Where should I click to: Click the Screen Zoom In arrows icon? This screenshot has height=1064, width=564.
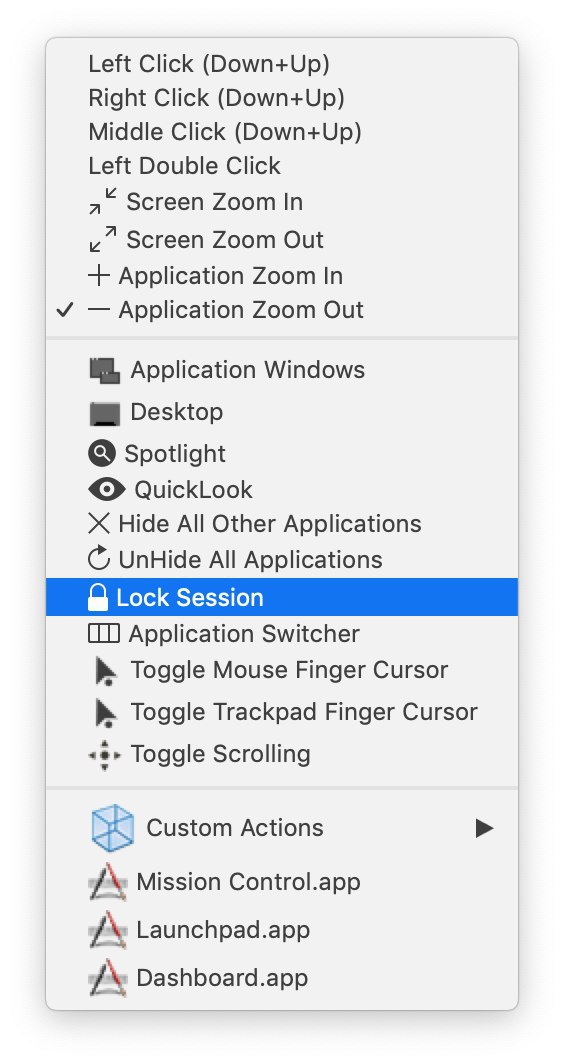[102, 202]
